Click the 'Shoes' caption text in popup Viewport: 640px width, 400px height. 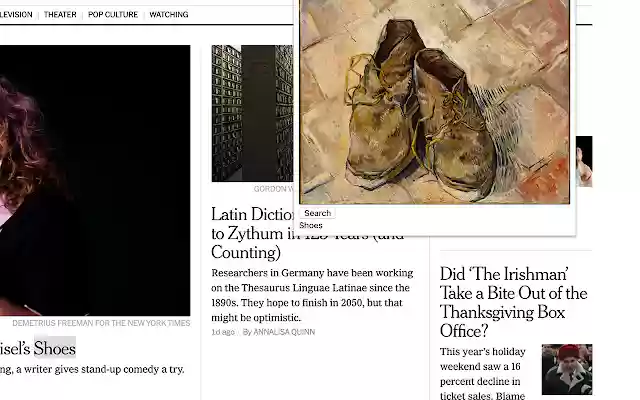pos(311,225)
